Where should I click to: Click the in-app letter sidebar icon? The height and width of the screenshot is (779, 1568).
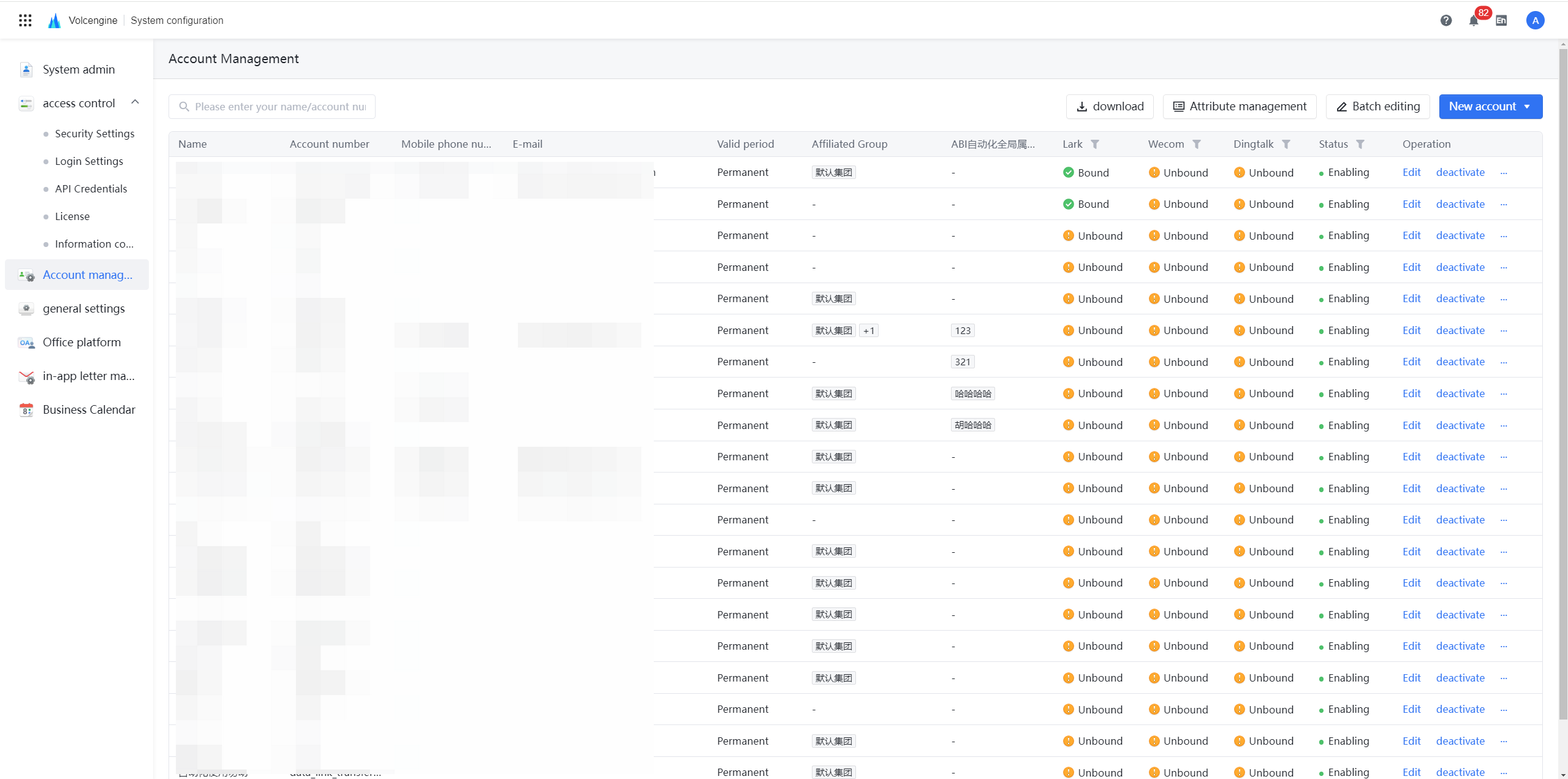(26, 376)
